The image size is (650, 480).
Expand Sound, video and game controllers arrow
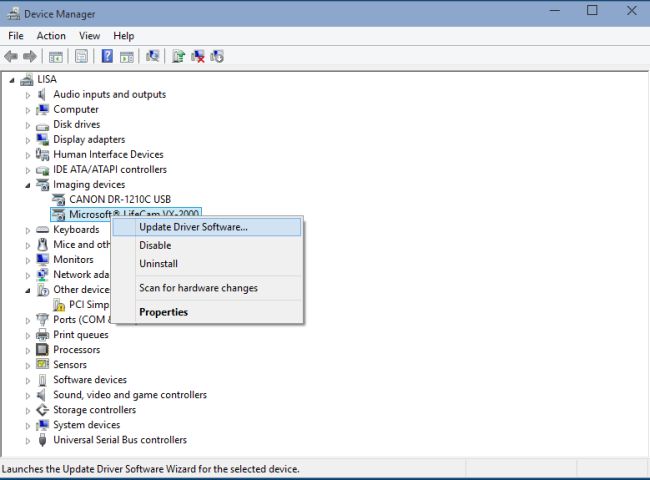tap(28, 396)
